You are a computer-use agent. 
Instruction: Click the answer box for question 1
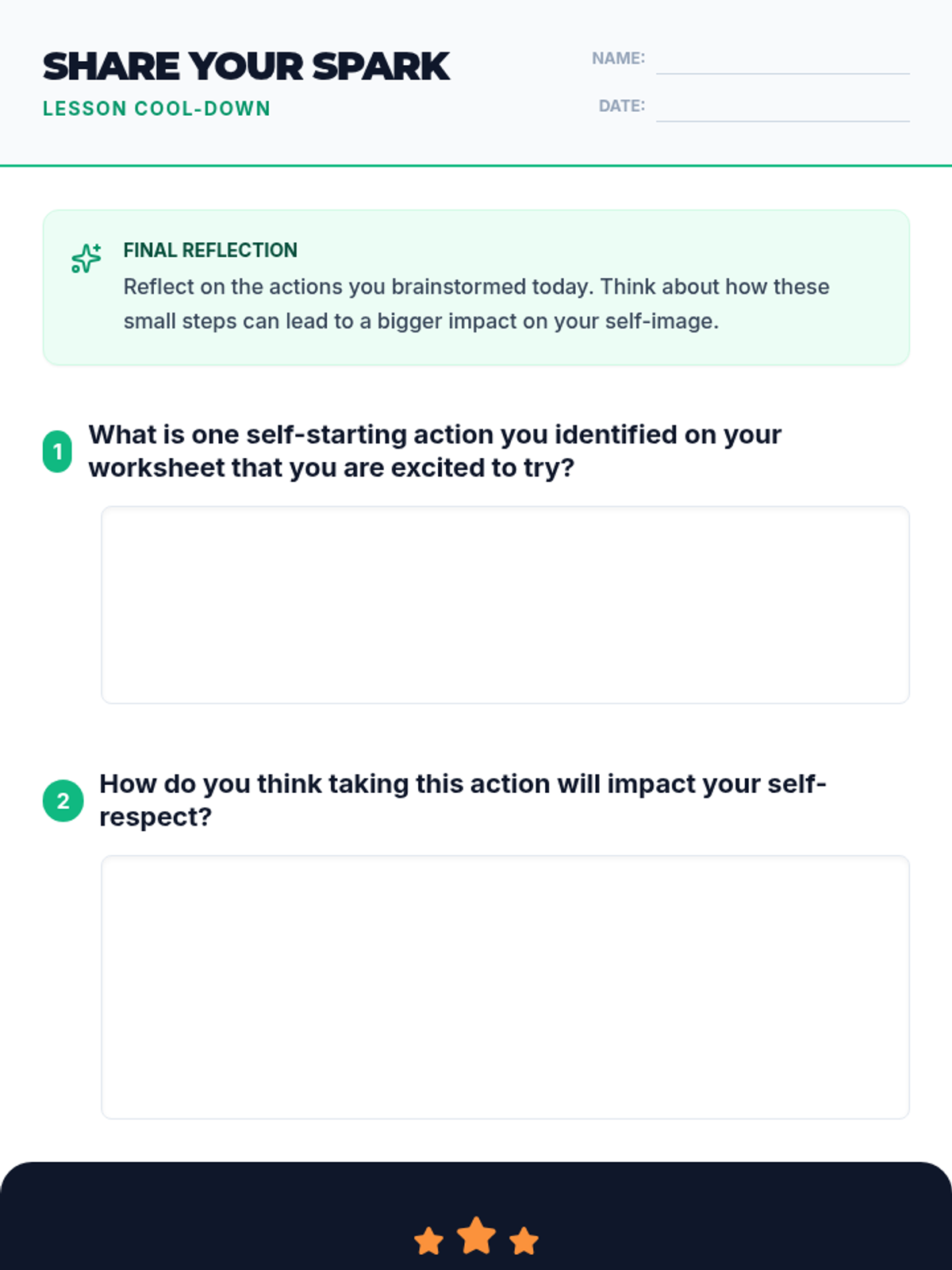505,605
